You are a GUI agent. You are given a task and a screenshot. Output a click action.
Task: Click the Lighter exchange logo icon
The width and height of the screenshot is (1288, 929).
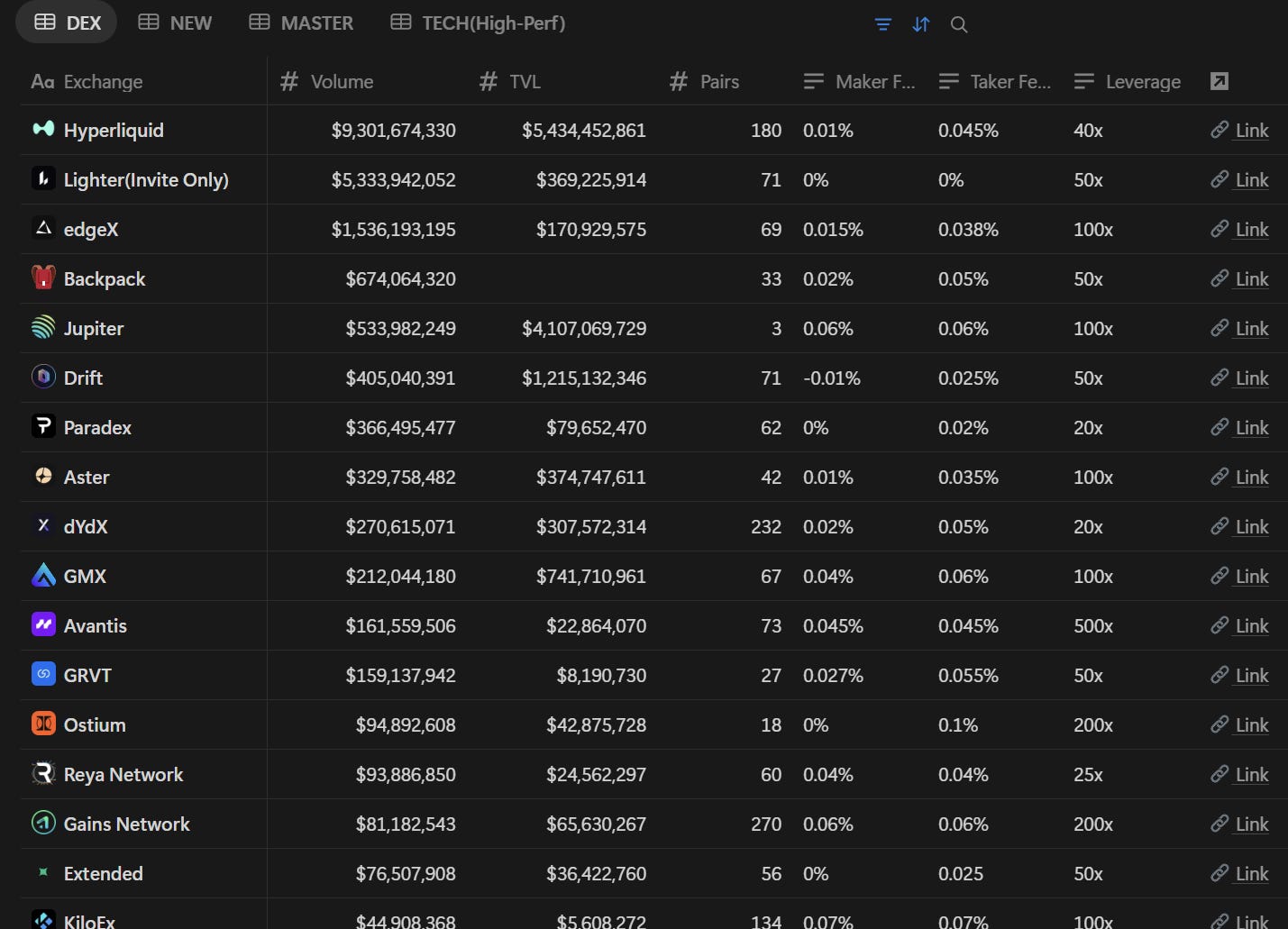click(43, 178)
